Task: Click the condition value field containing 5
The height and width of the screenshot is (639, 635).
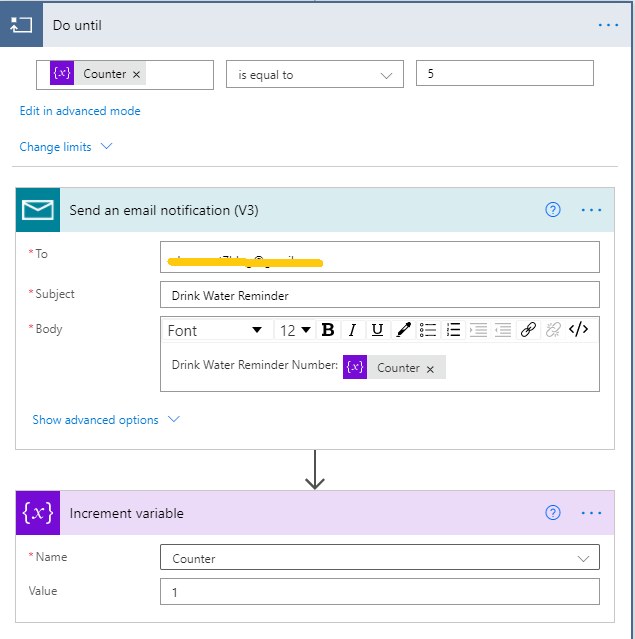Action: [x=505, y=73]
